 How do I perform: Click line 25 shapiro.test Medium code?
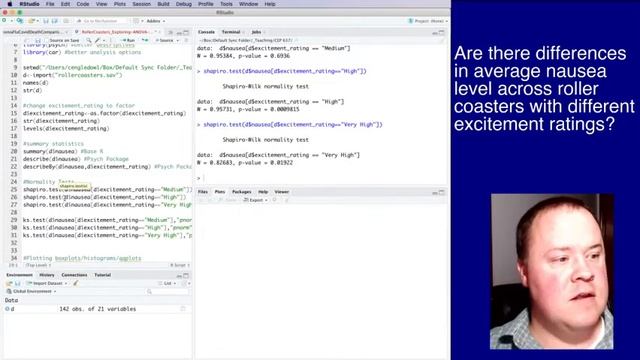click(107, 189)
